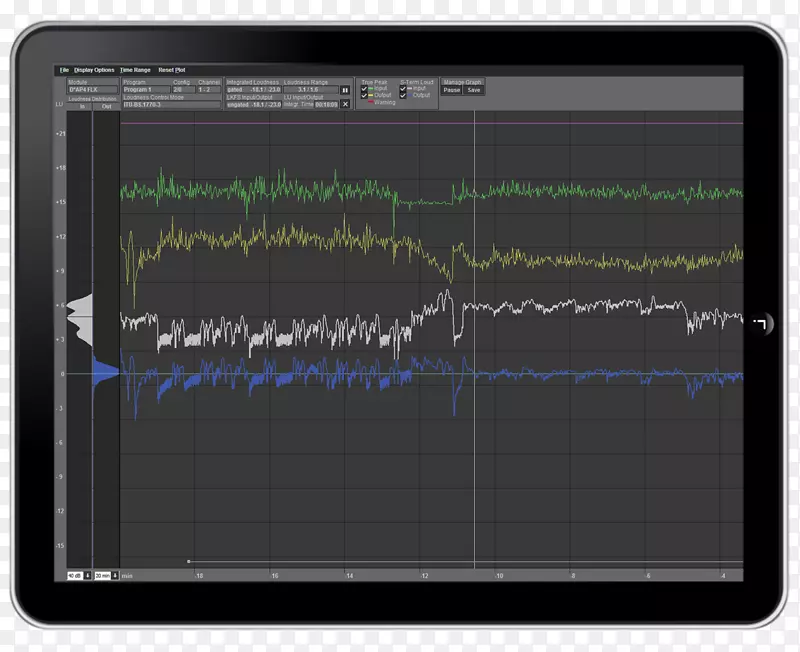
Task: Toggle True Peak Input checkbox
Action: (x=363, y=88)
